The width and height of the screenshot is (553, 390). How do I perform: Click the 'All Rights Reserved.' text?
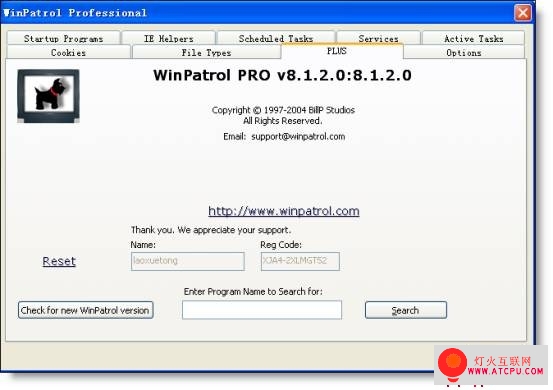[x=282, y=121]
